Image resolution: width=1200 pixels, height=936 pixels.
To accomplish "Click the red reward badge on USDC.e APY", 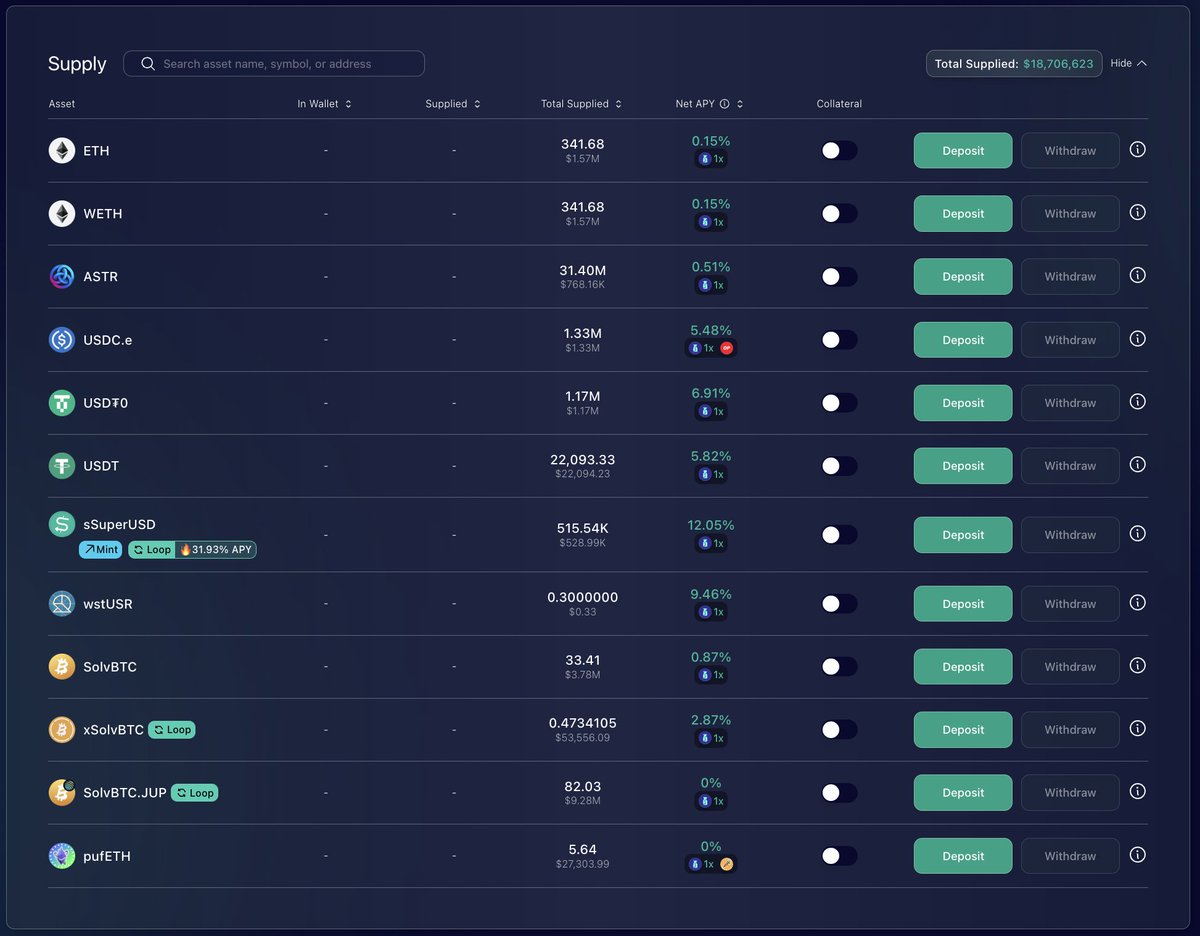I will [x=728, y=348].
